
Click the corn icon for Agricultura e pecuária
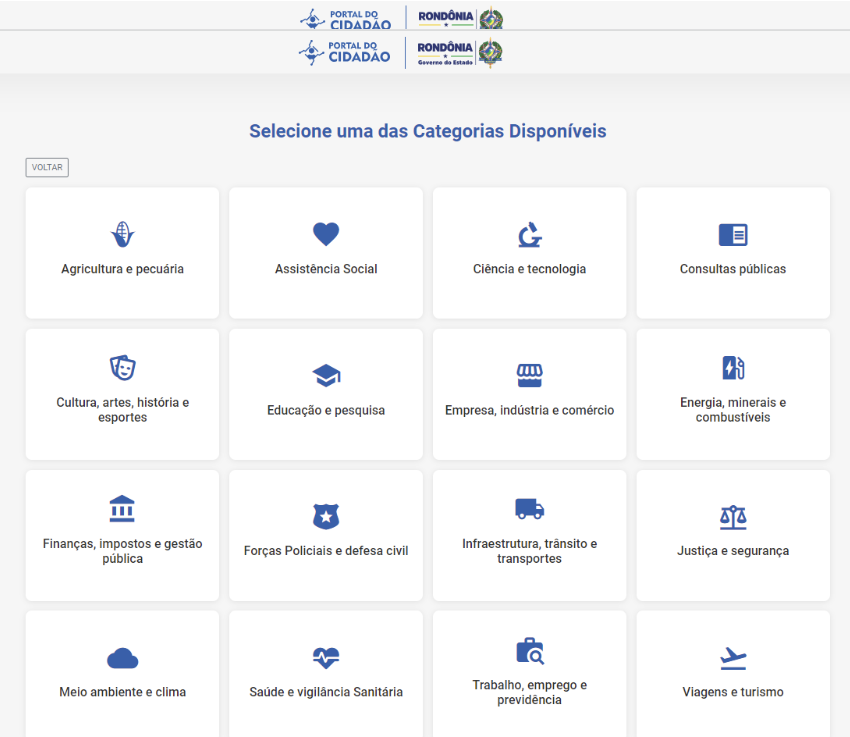coord(123,235)
